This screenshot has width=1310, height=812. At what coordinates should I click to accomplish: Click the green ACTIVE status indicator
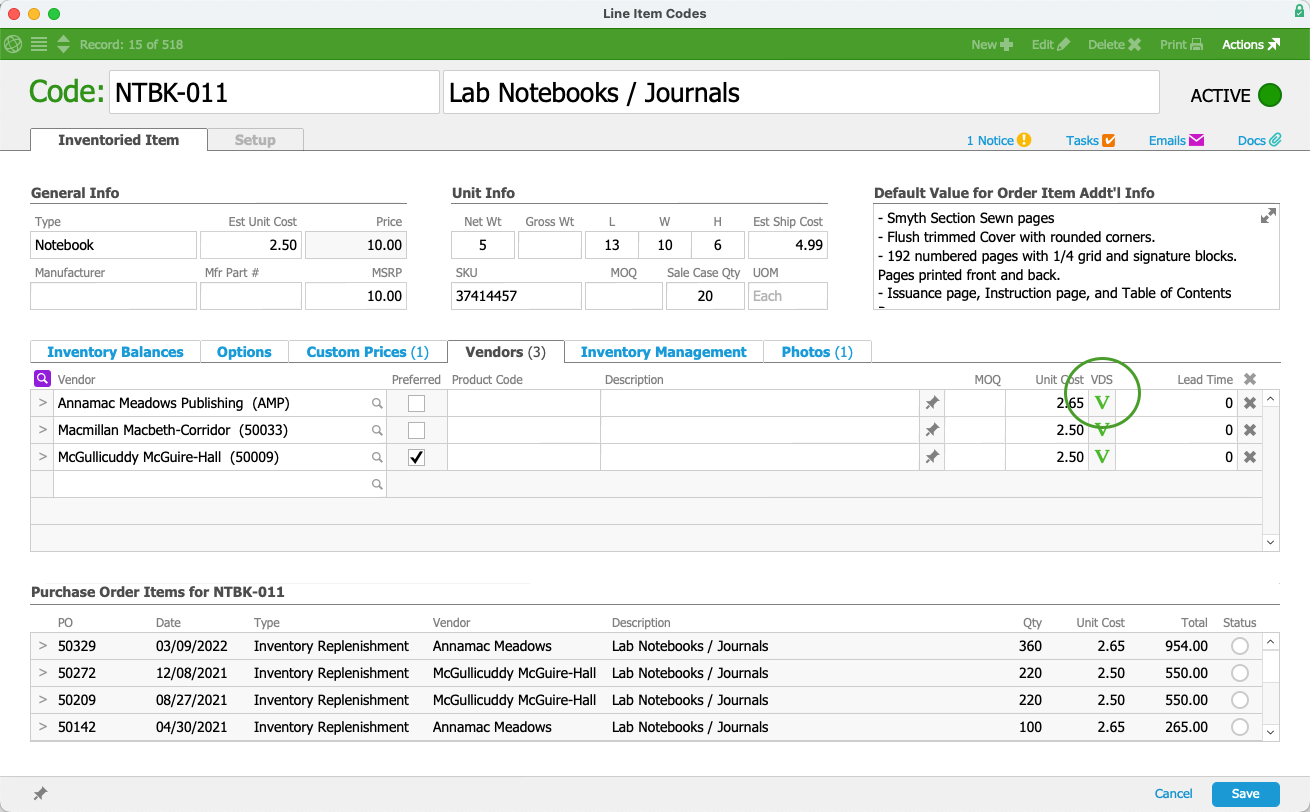[1269, 95]
